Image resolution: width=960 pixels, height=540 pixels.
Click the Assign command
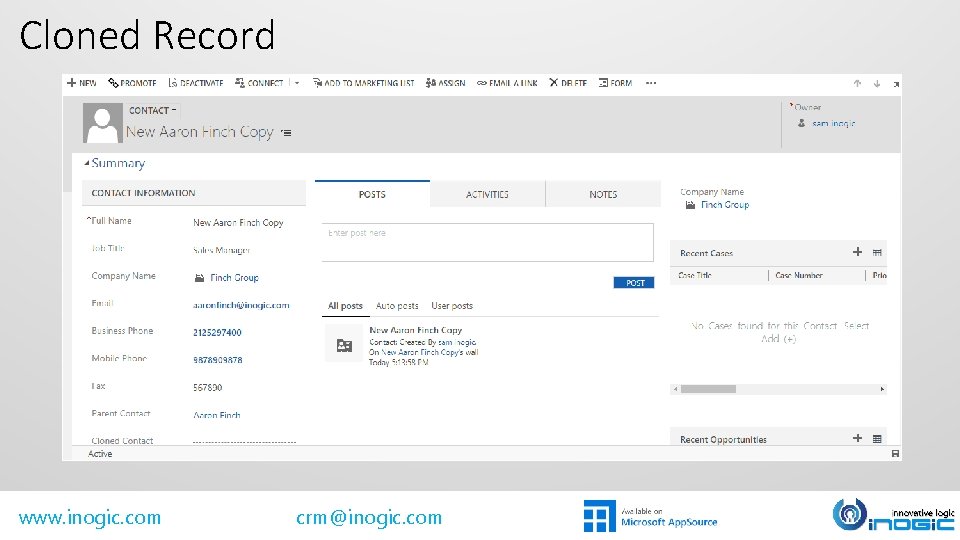446,83
